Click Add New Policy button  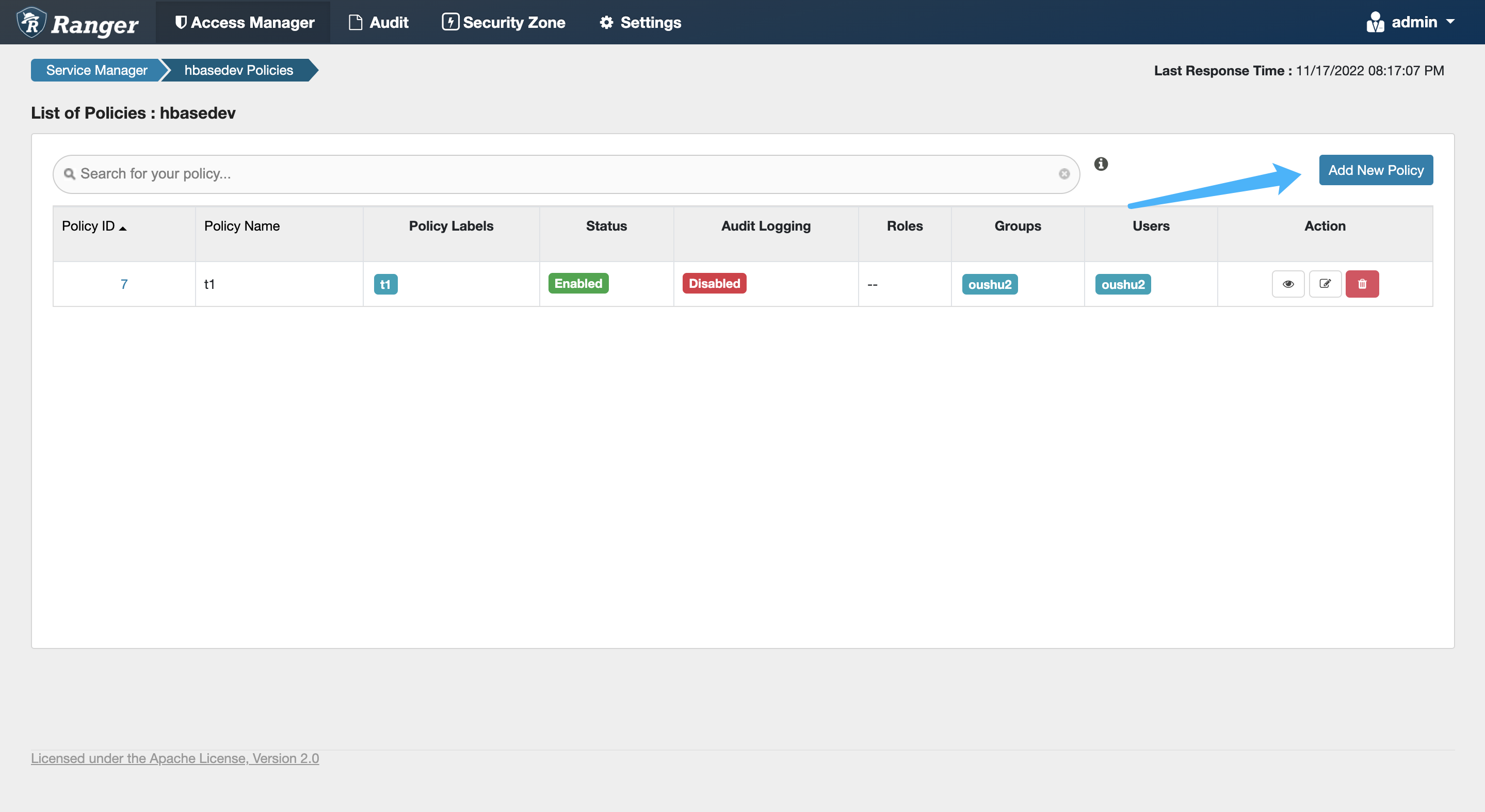point(1376,170)
